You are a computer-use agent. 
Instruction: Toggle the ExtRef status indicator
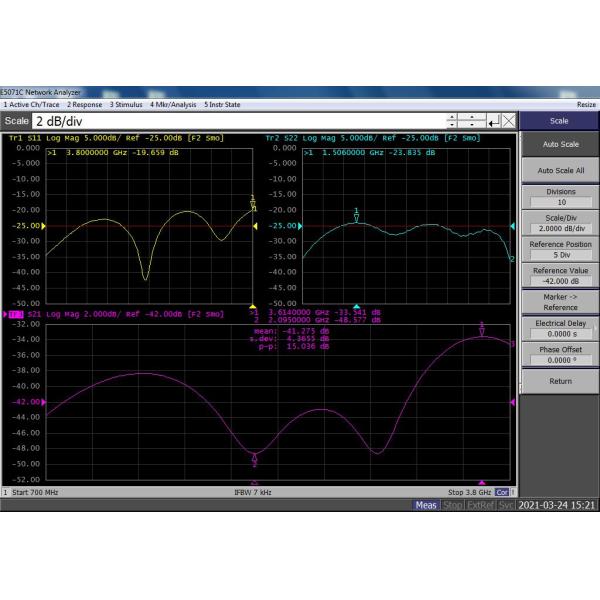(480, 505)
